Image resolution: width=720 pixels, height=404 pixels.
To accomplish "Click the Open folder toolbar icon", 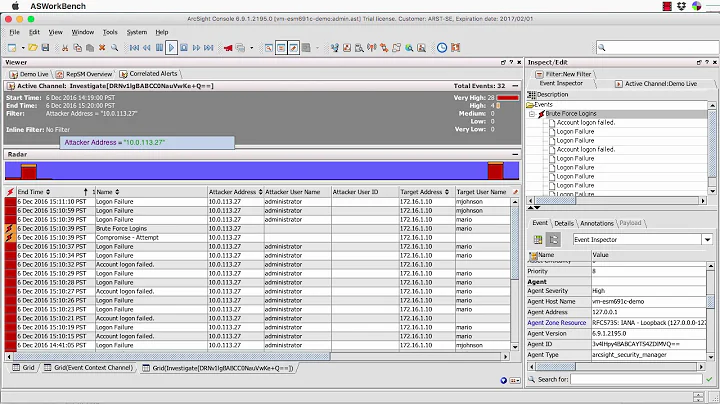I will pyautogui.click(x=33, y=48).
